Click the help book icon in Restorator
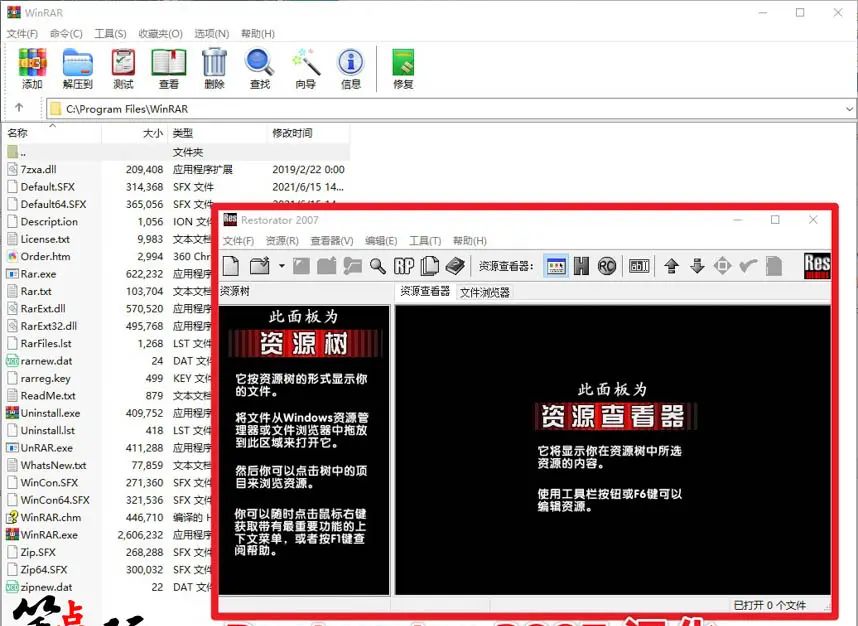Image resolution: width=858 pixels, height=626 pixels. coord(455,266)
